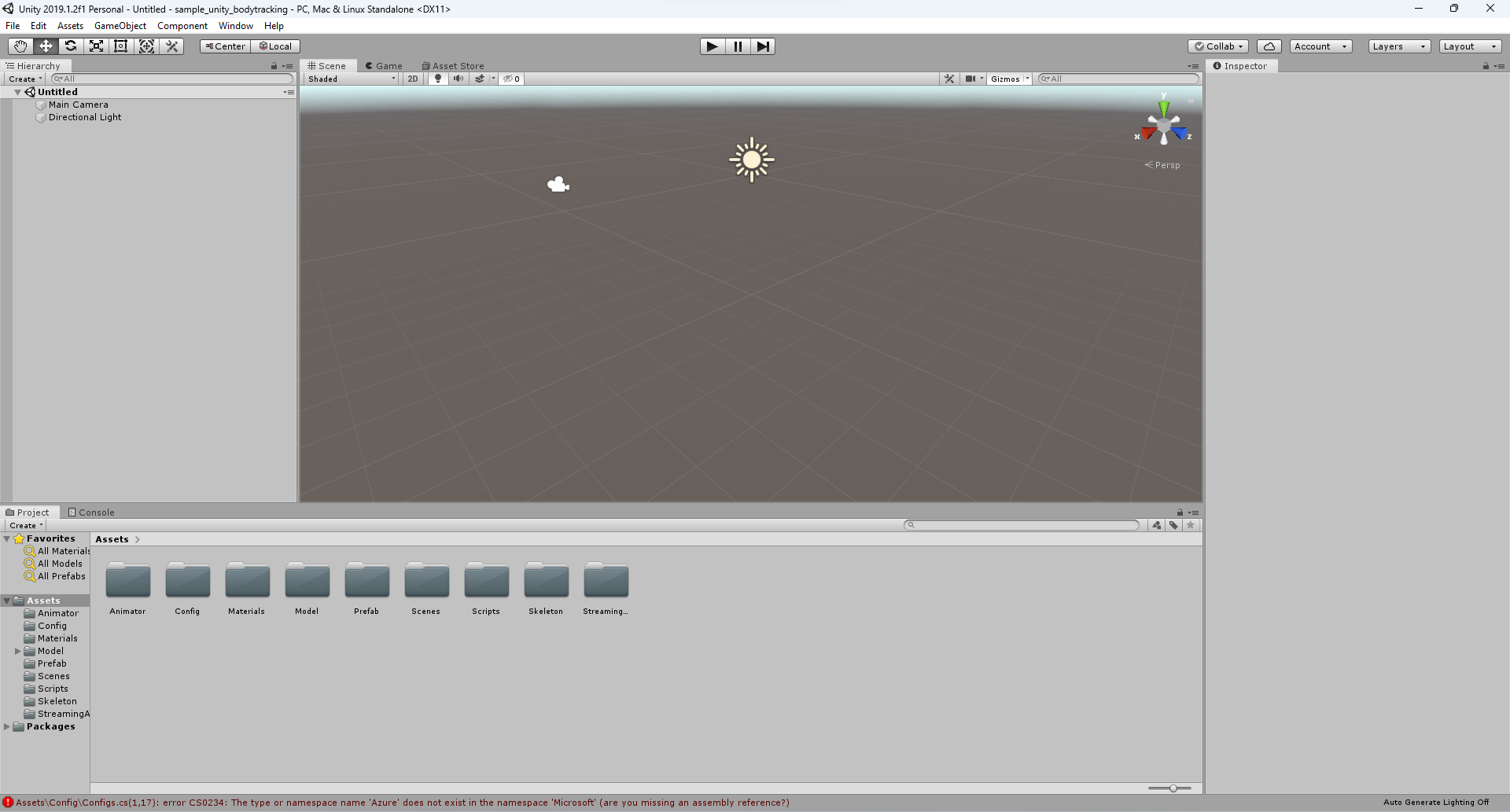Select the Hand tool
The image size is (1510, 812).
(20, 46)
